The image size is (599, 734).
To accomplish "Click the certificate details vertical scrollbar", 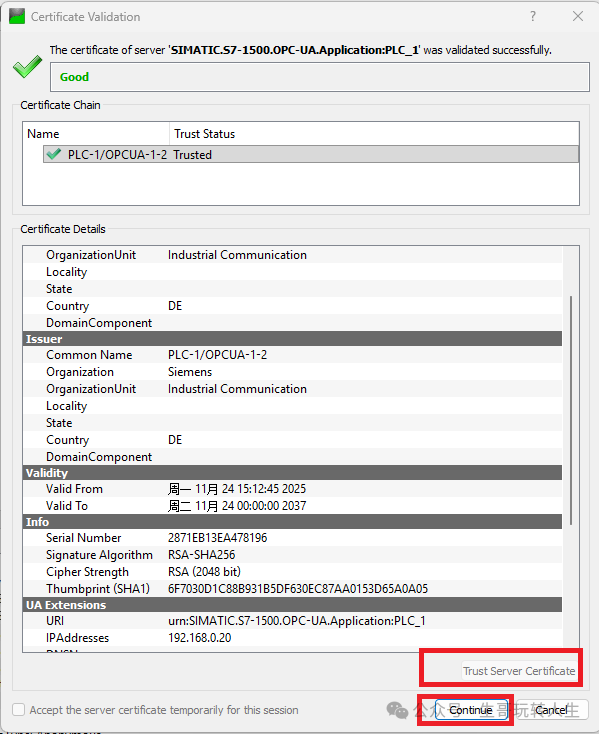I will (x=571, y=410).
